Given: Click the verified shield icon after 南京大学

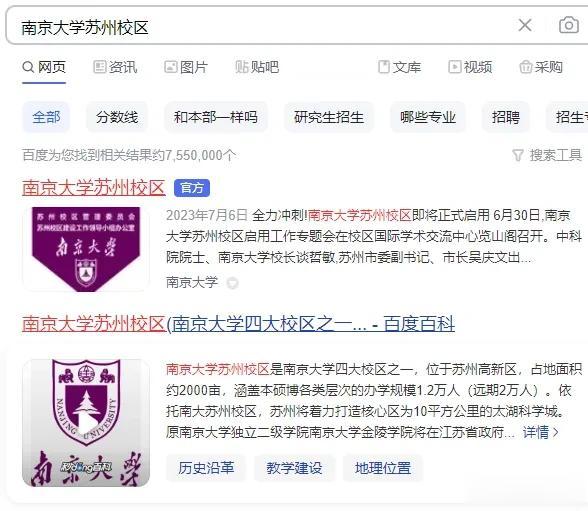Looking at the screenshot, I should pos(232,283).
